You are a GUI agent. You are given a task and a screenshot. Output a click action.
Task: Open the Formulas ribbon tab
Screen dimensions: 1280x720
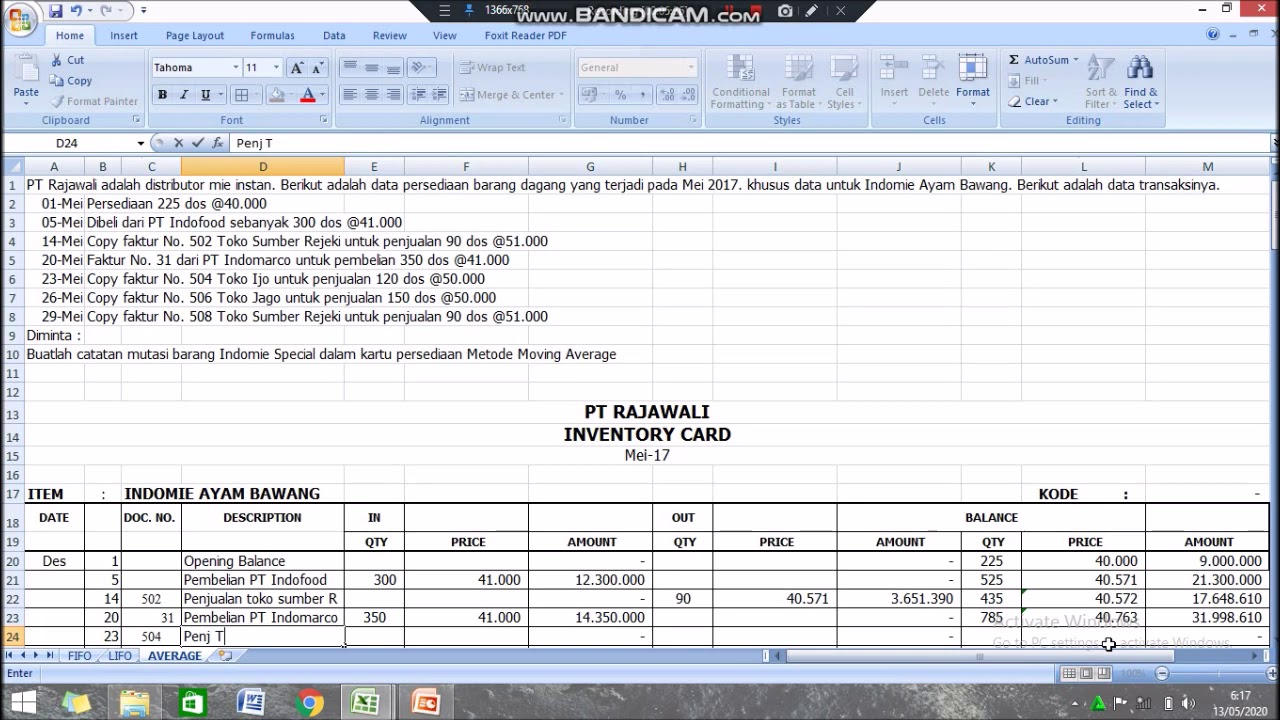[272, 35]
